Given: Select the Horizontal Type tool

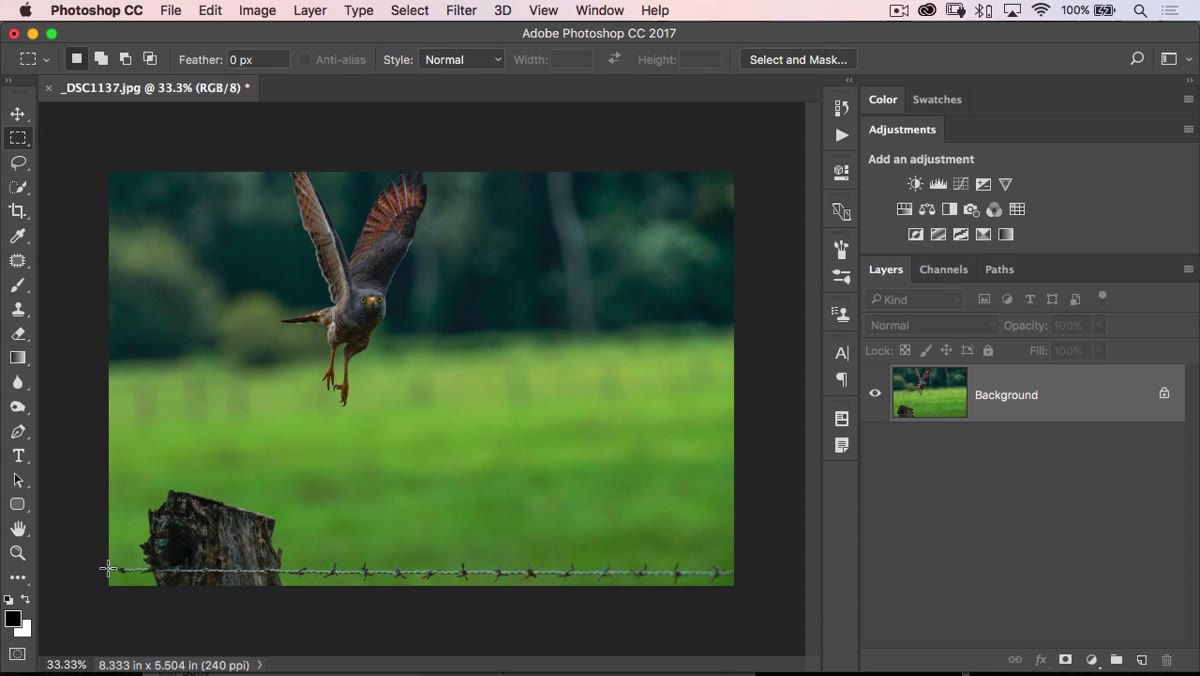Looking at the screenshot, I should (x=18, y=456).
